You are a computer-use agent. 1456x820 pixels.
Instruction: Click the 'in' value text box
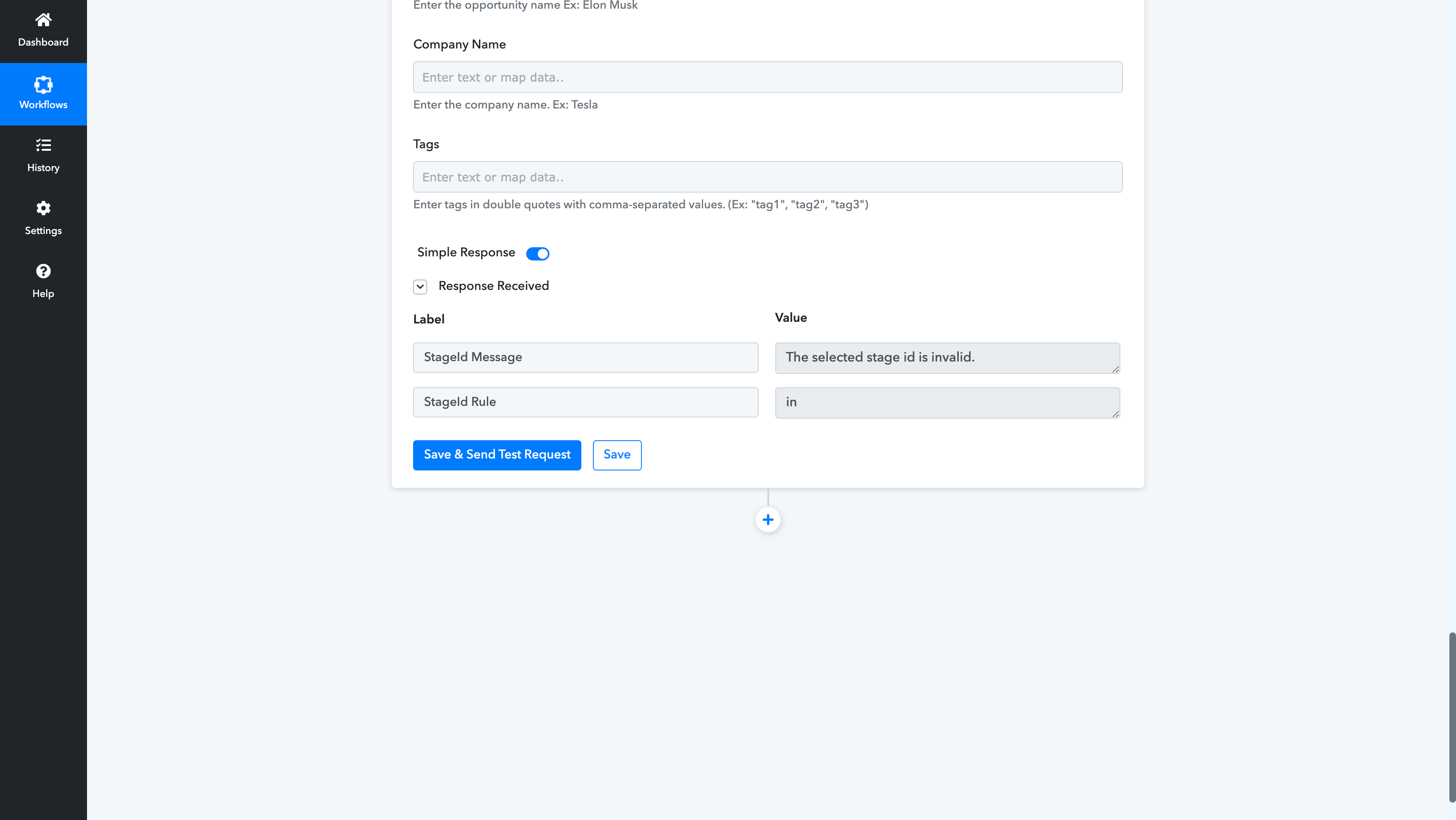[x=947, y=403]
